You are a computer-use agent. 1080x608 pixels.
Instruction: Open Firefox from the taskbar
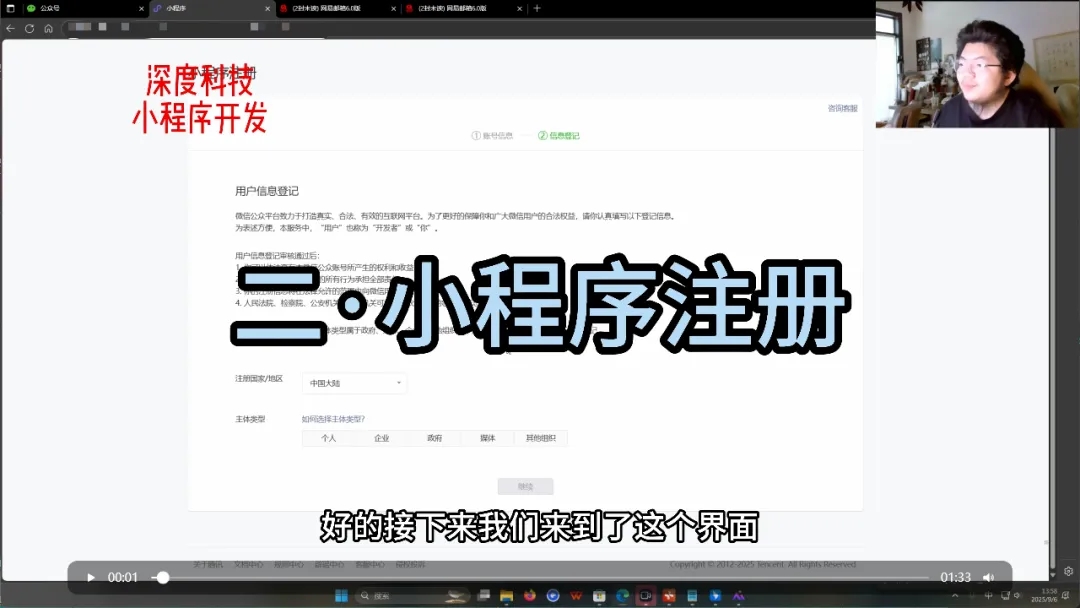529,594
